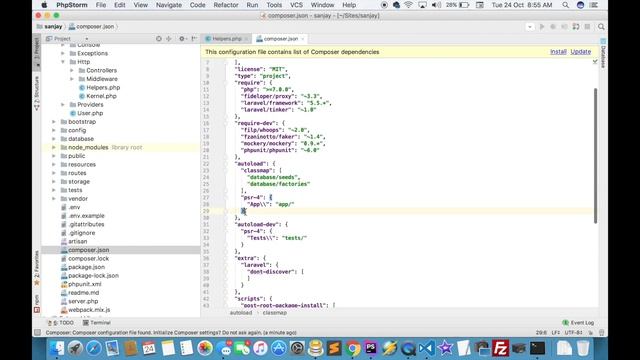This screenshot has height=360, width=640.
Task: Open the Terminal tool window button
Action: [x=97, y=322]
